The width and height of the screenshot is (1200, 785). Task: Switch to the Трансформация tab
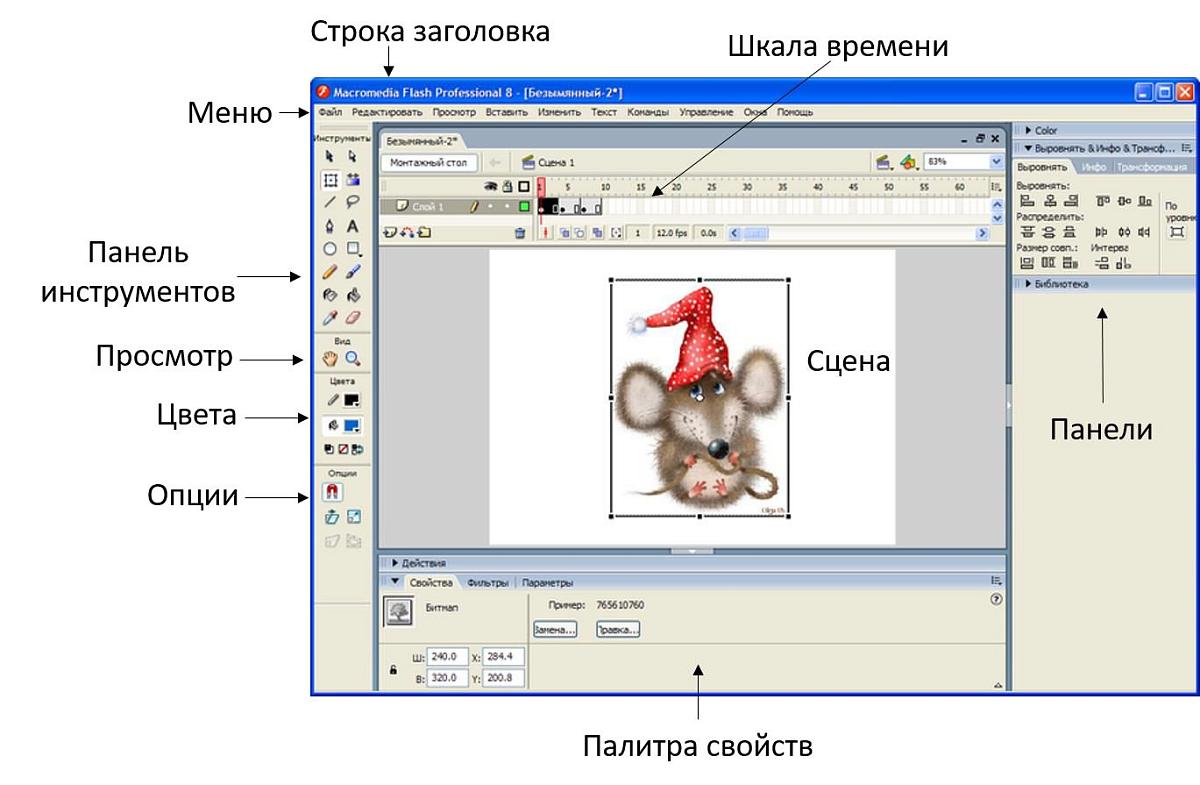(x=1151, y=167)
